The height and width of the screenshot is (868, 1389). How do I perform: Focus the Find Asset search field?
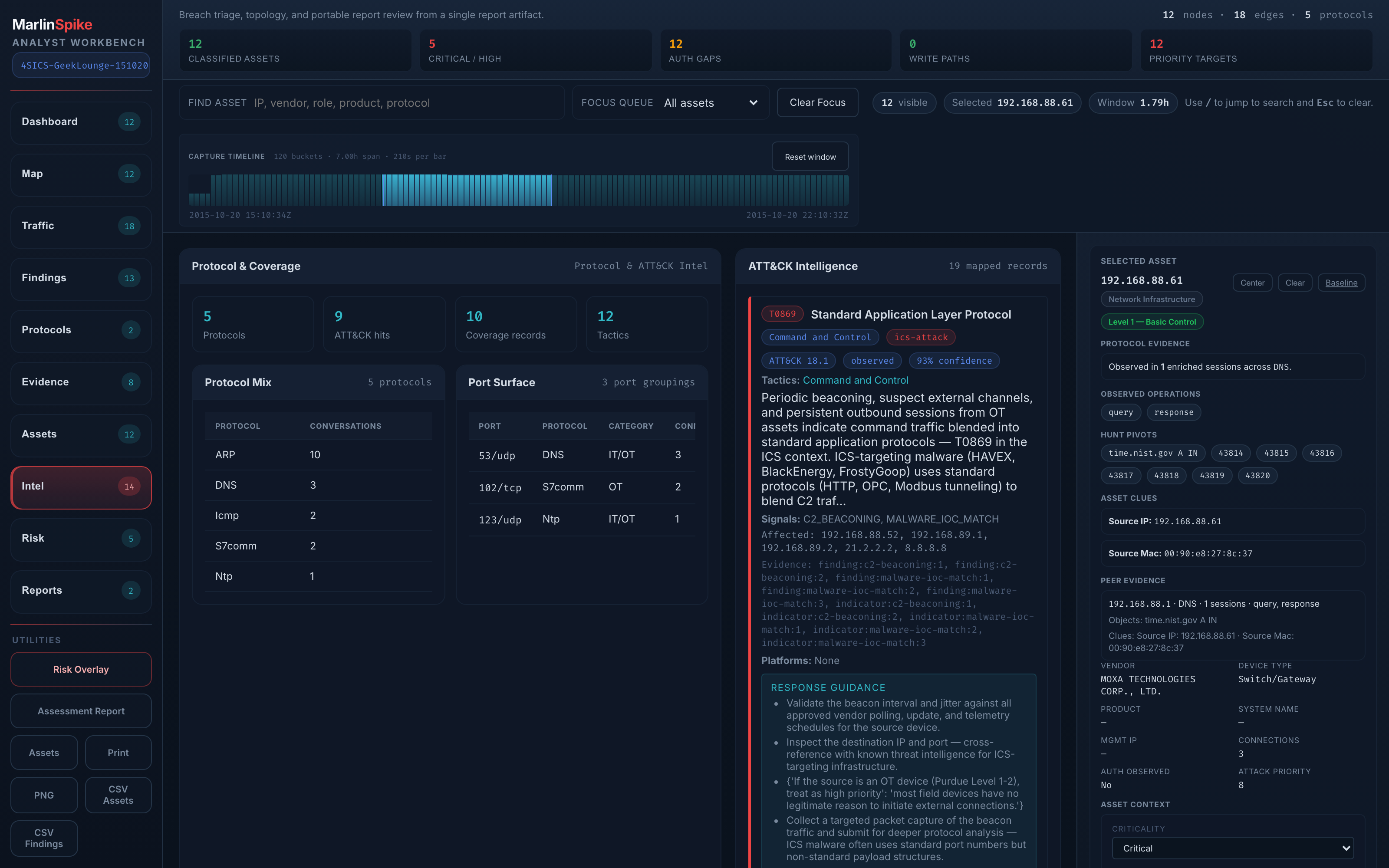(x=372, y=103)
